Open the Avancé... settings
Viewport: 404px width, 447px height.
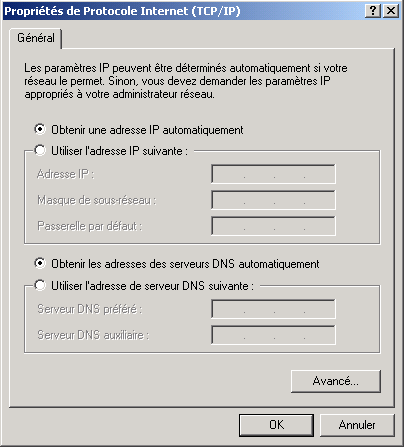click(336, 381)
